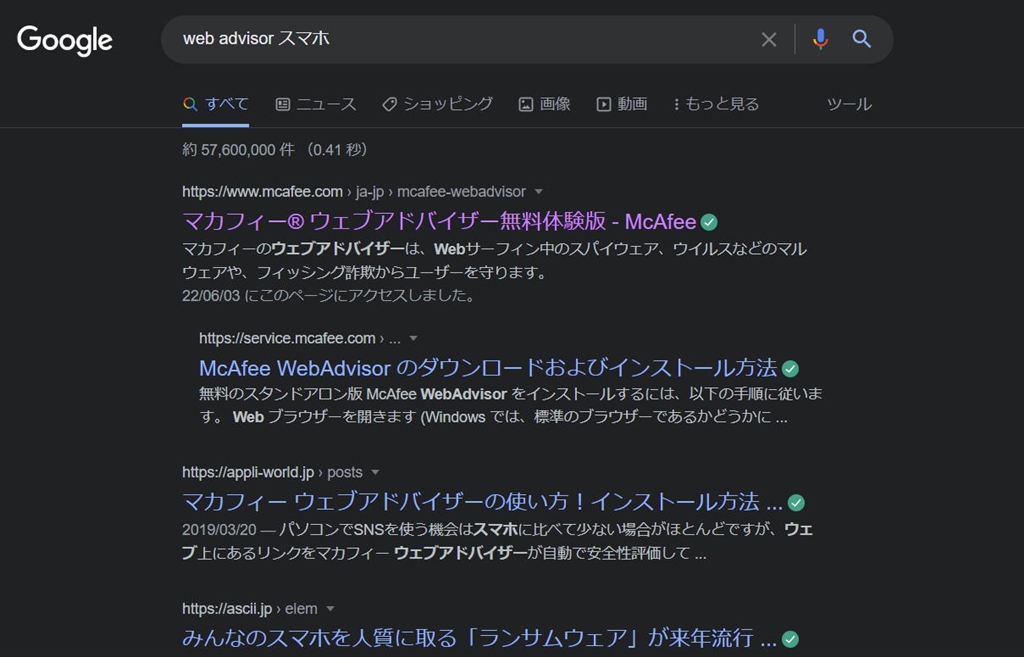The image size is (1024, 657).
Task: Expand the arrow beside appli-world.jp posts
Action: click(x=375, y=472)
